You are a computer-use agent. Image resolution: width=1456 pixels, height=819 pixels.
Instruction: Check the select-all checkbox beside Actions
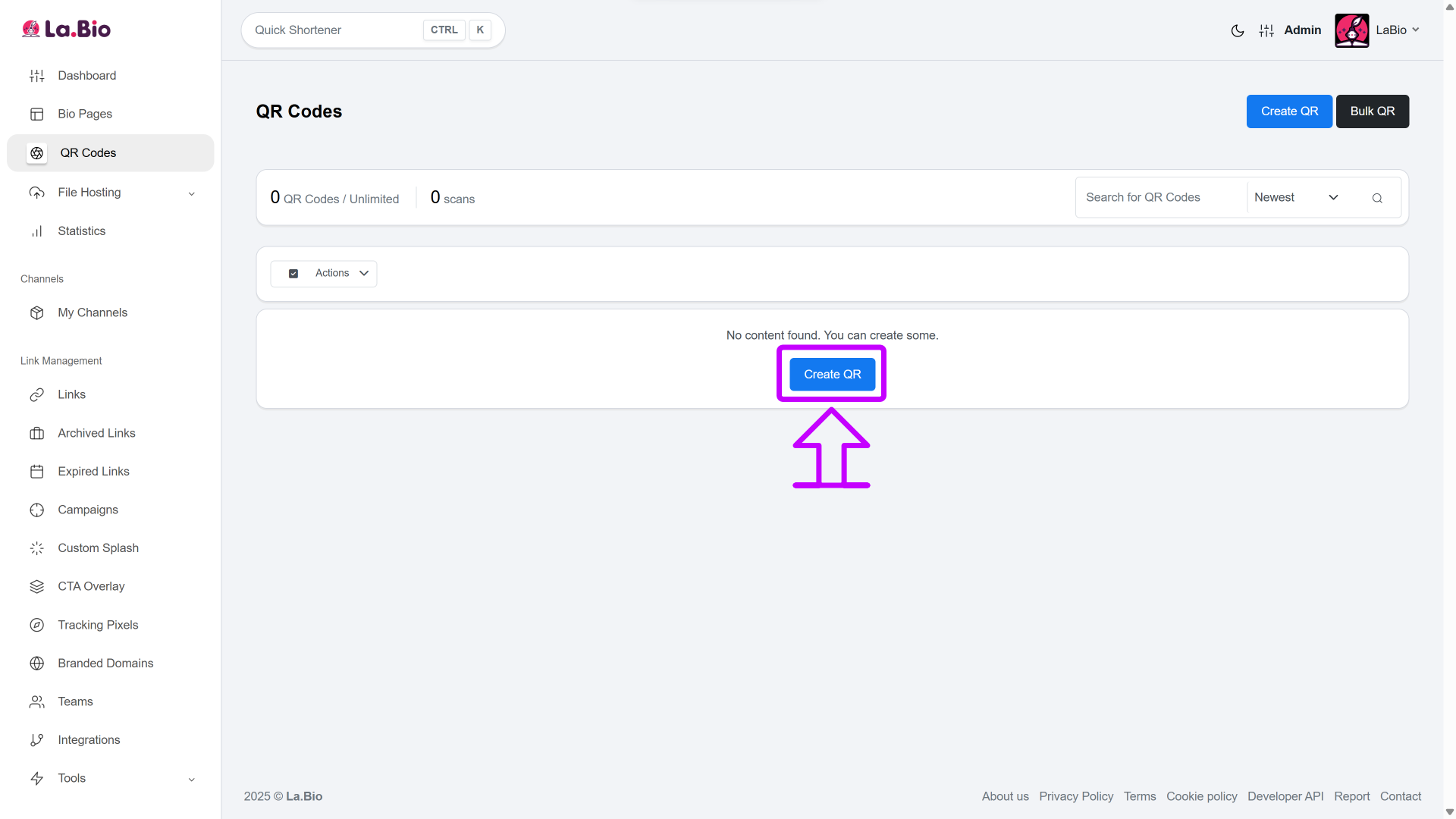(293, 274)
